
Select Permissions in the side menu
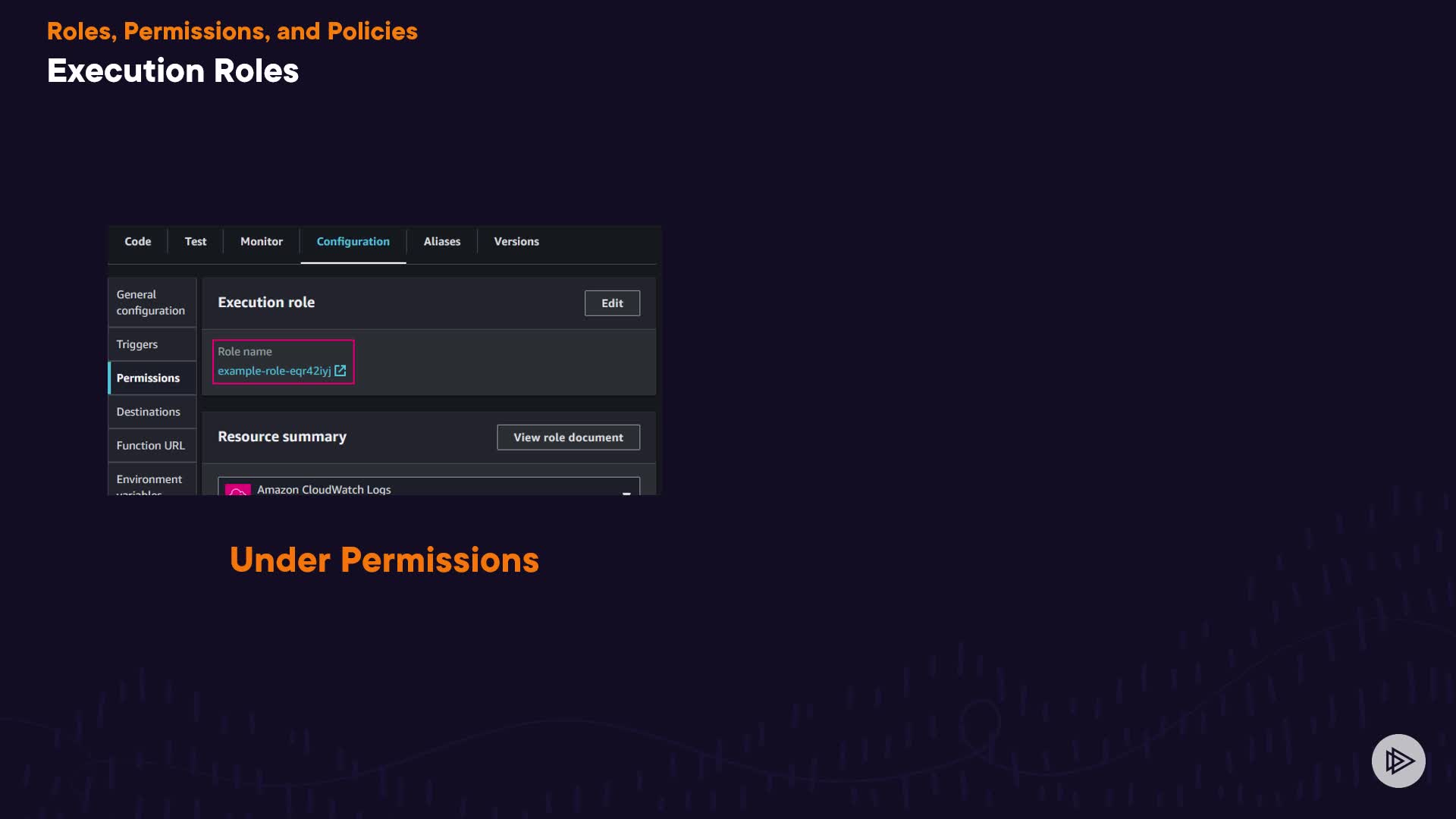[x=148, y=378]
